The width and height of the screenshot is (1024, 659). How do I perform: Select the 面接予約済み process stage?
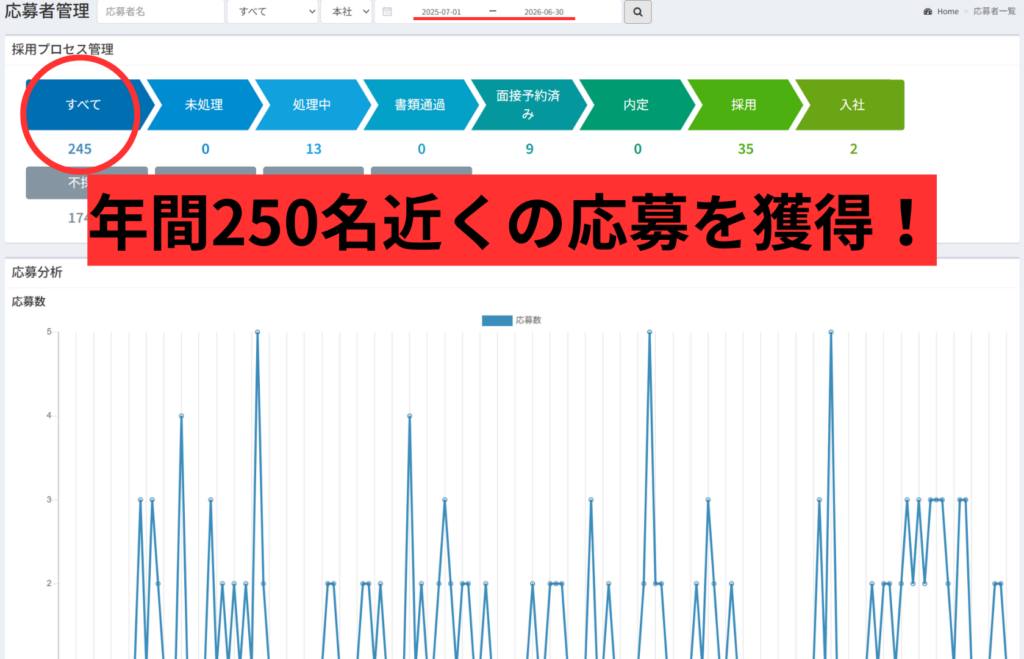pyautogui.click(x=528, y=104)
